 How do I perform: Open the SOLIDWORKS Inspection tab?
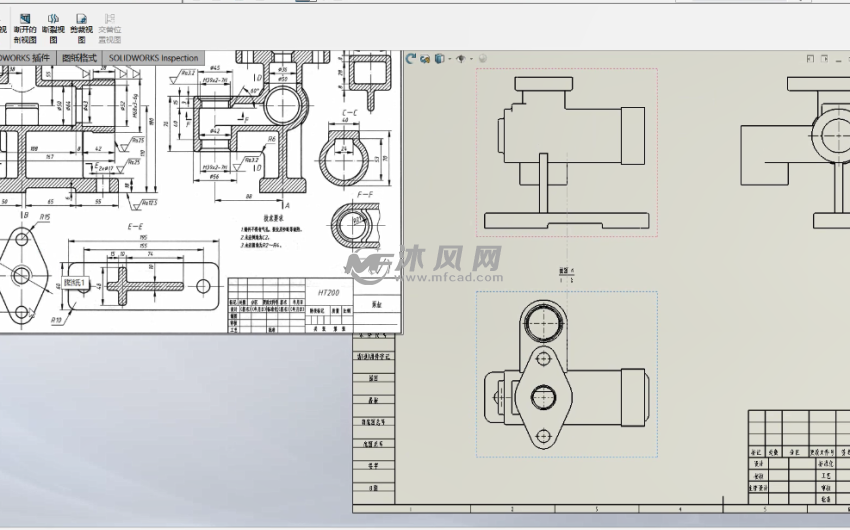click(153, 58)
